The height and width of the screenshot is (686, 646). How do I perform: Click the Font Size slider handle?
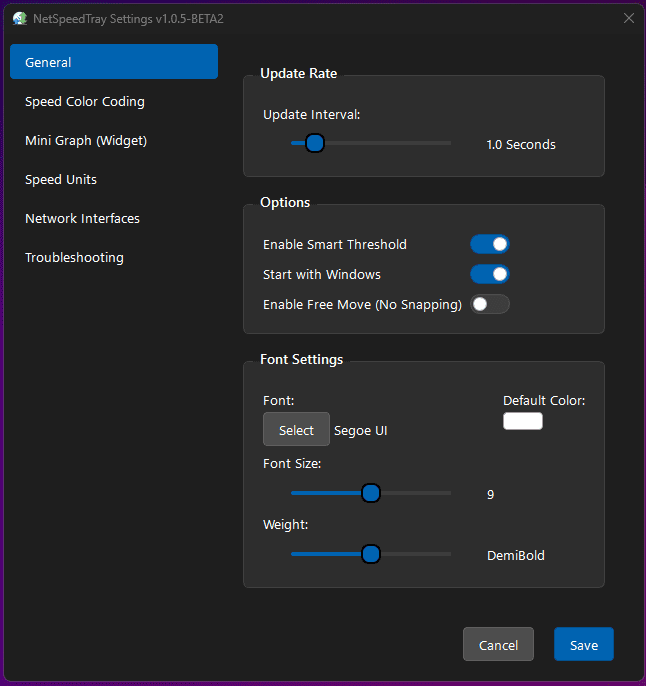tap(370, 493)
